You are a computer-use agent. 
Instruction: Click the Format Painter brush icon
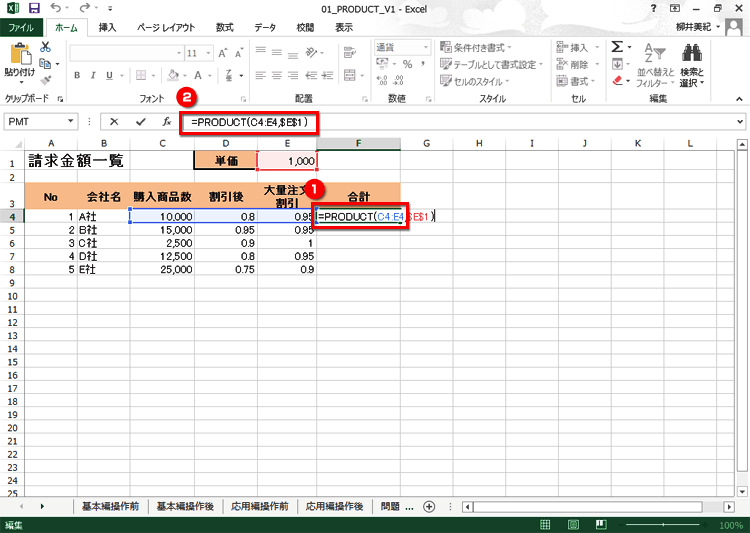tap(45, 81)
